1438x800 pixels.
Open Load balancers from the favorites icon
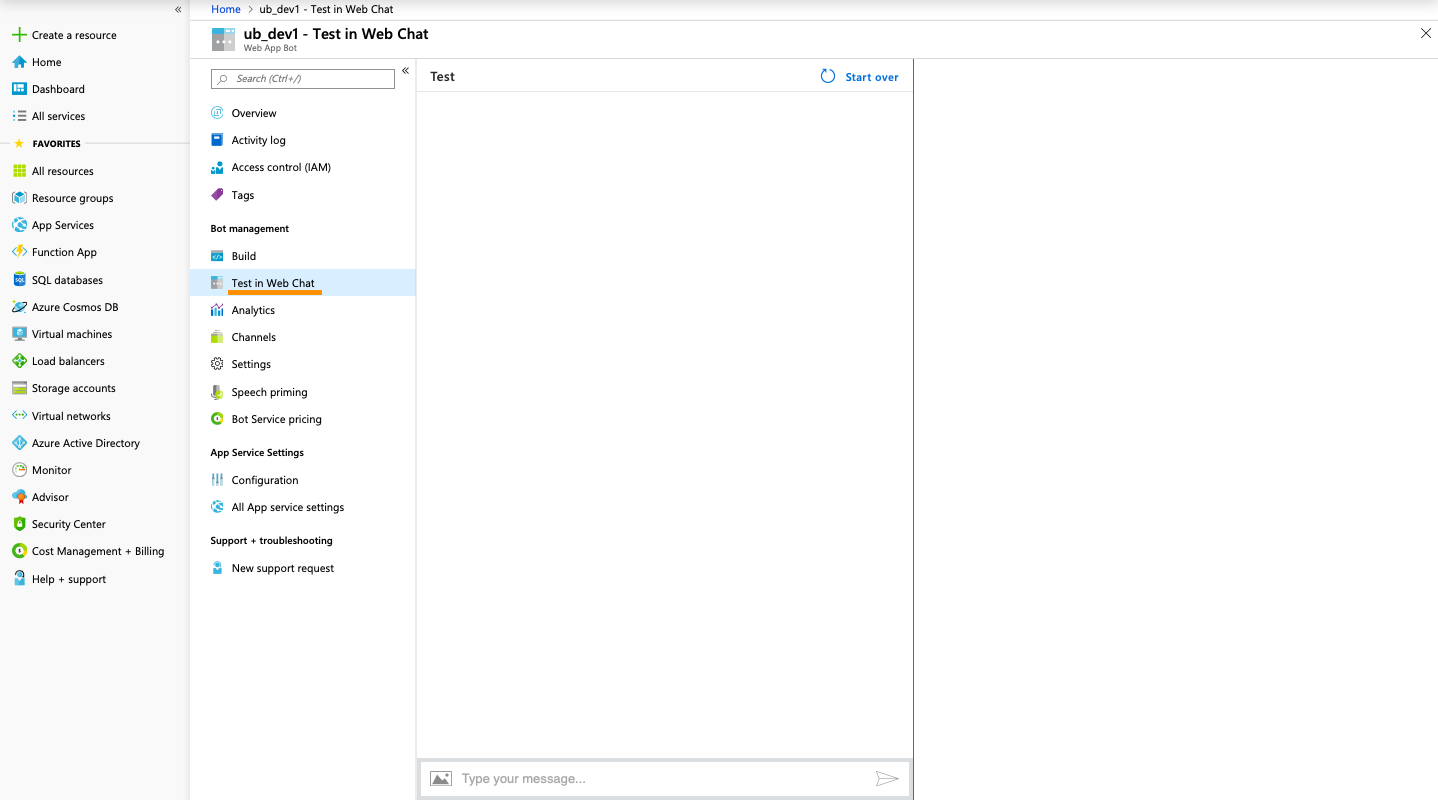click(x=19, y=361)
